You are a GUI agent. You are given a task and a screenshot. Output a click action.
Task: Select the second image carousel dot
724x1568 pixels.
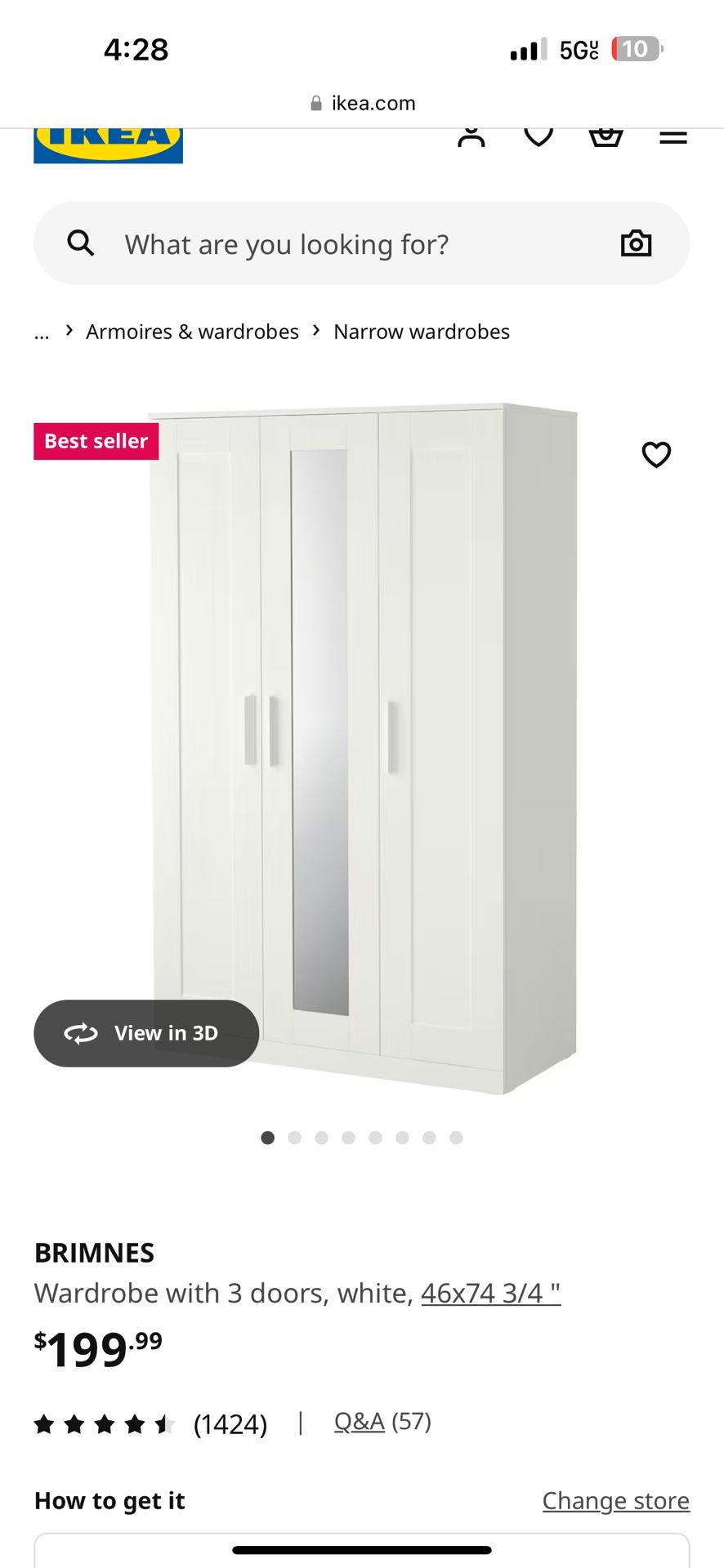click(x=294, y=1138)
